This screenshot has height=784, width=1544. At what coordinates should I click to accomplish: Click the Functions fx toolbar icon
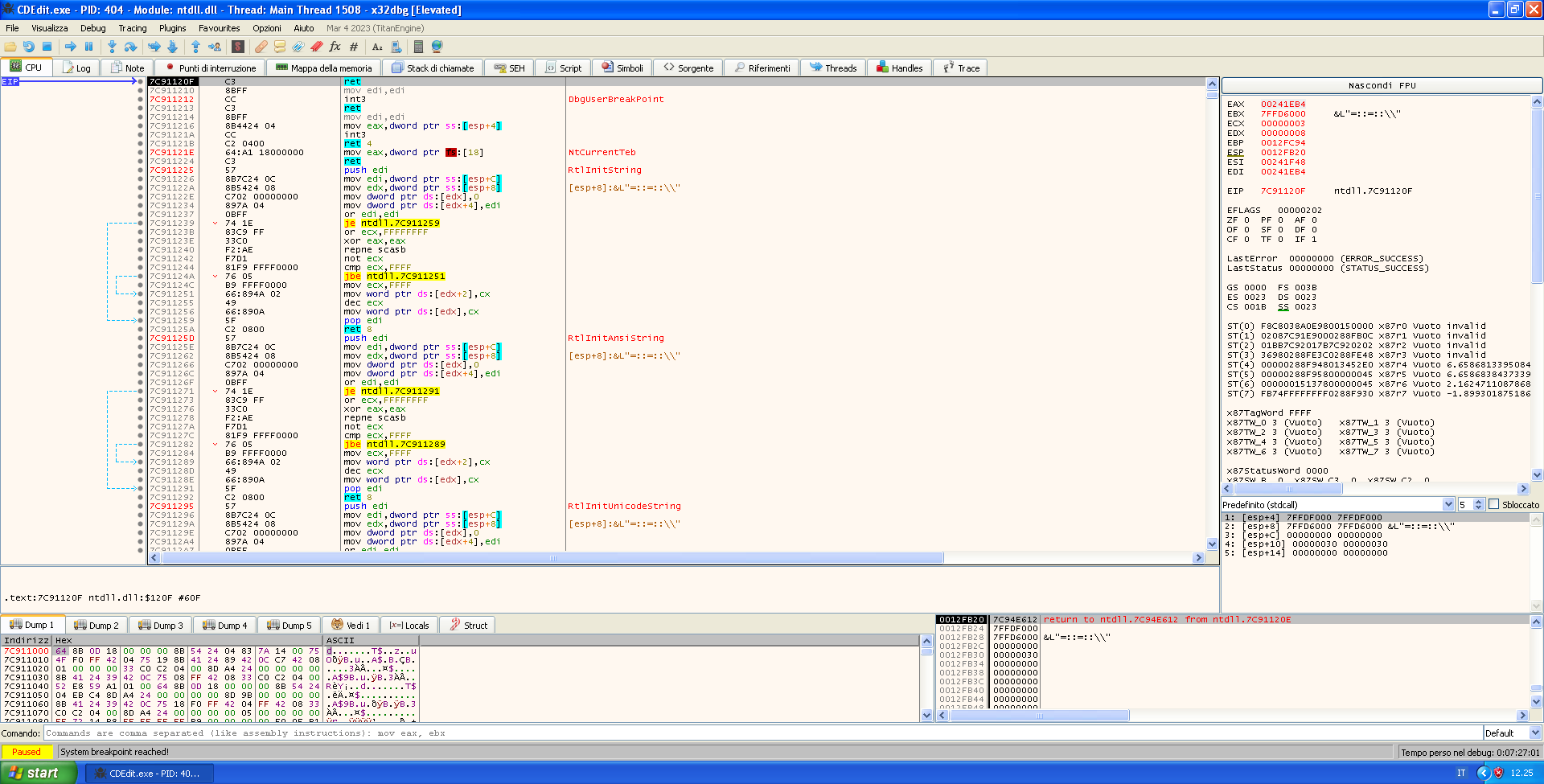tap(335, 47)
